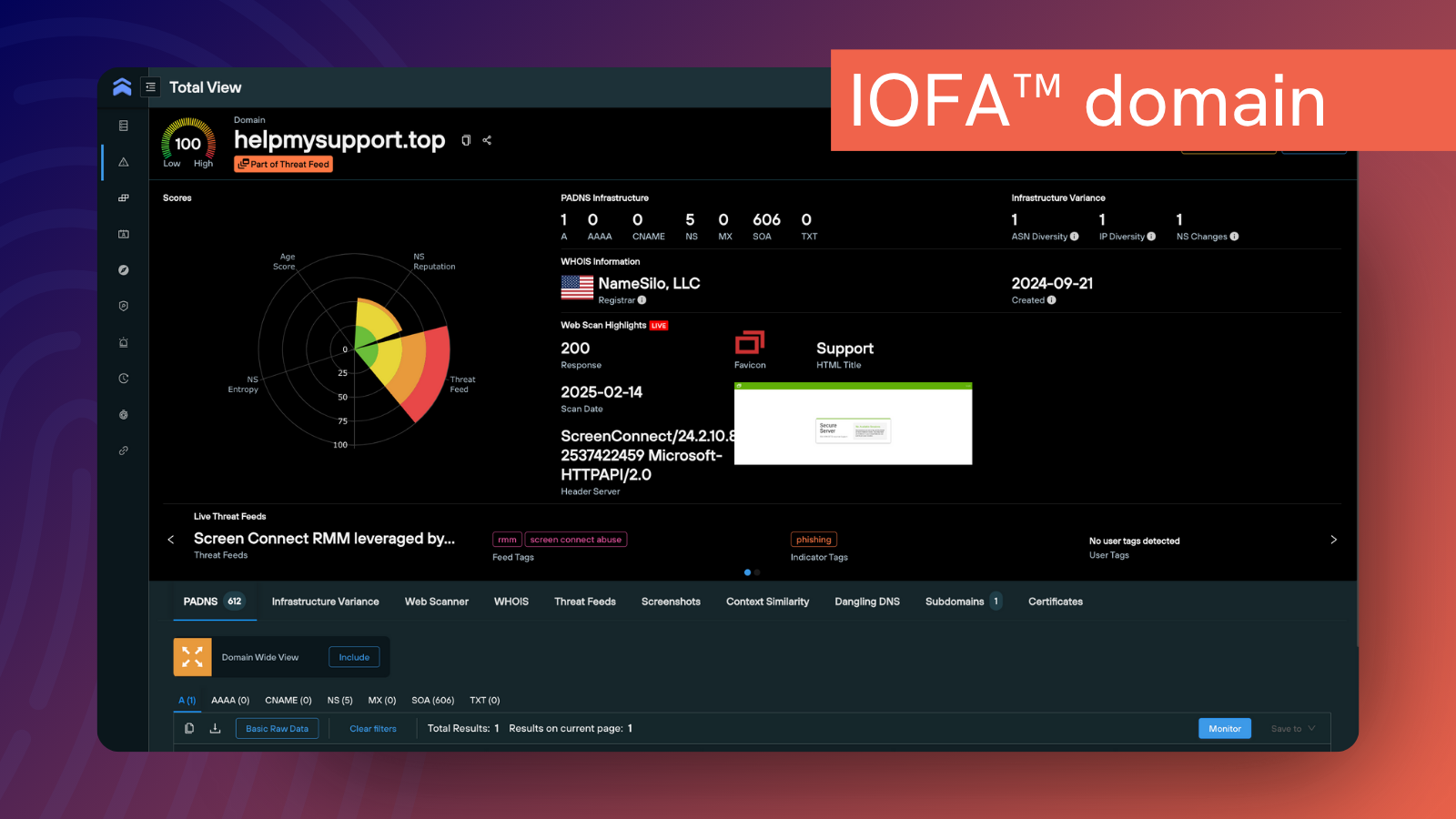Select the TXT (0) record tab

pyautogui.click(x=484, y=701)
